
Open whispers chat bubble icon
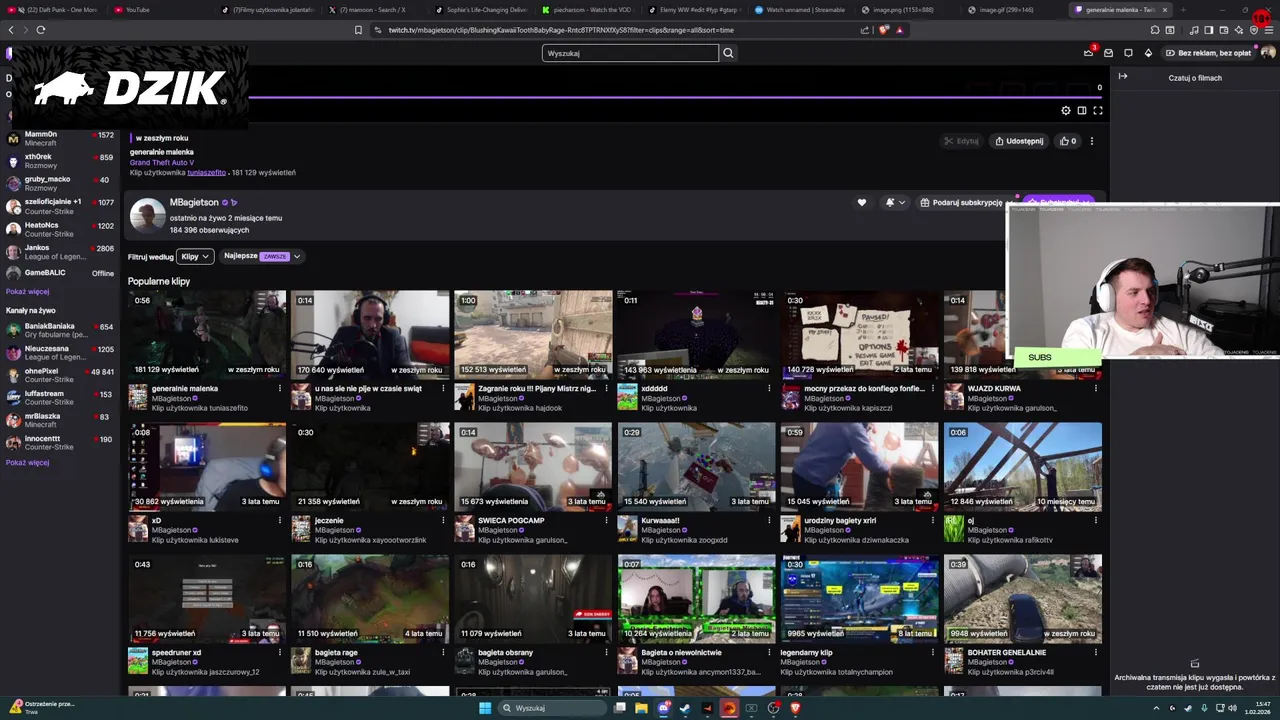1129,53
